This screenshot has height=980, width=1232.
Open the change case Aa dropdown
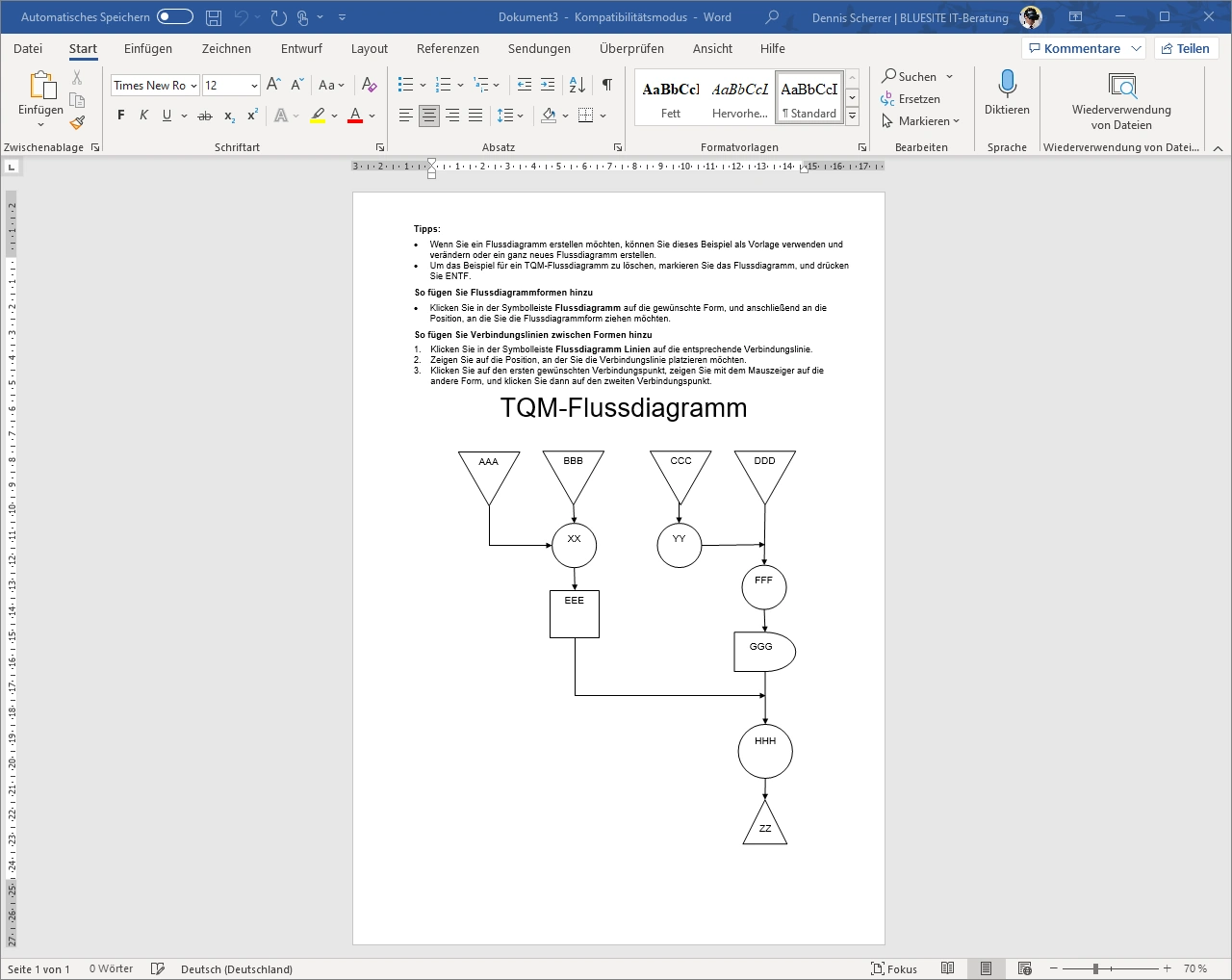coord(331,85)
